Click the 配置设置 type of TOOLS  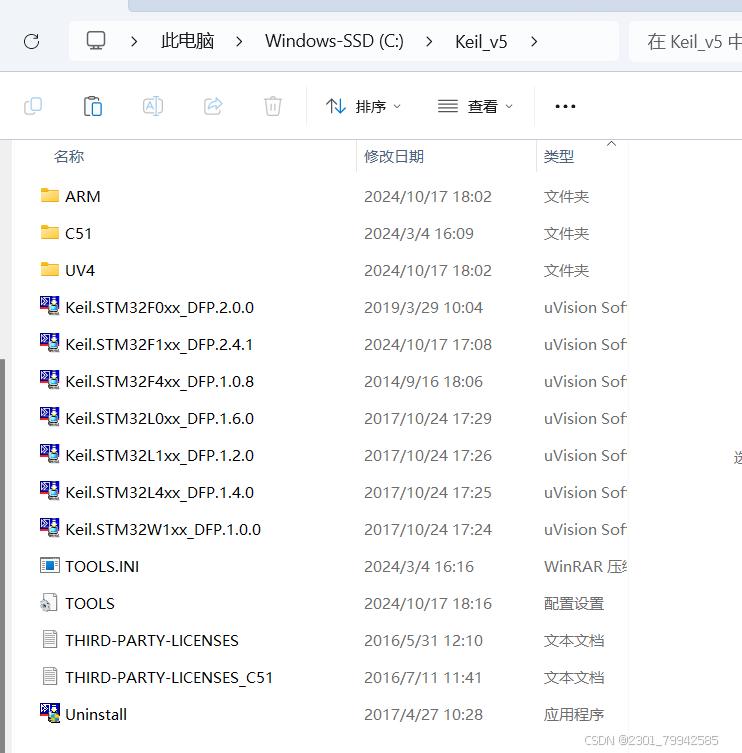[573, 604]
